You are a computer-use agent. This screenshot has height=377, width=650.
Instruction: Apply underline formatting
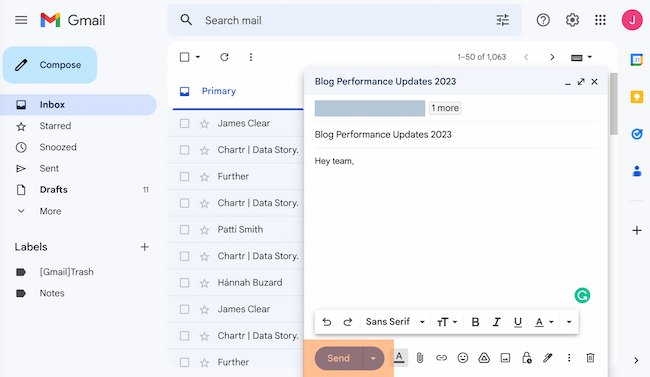517,322
